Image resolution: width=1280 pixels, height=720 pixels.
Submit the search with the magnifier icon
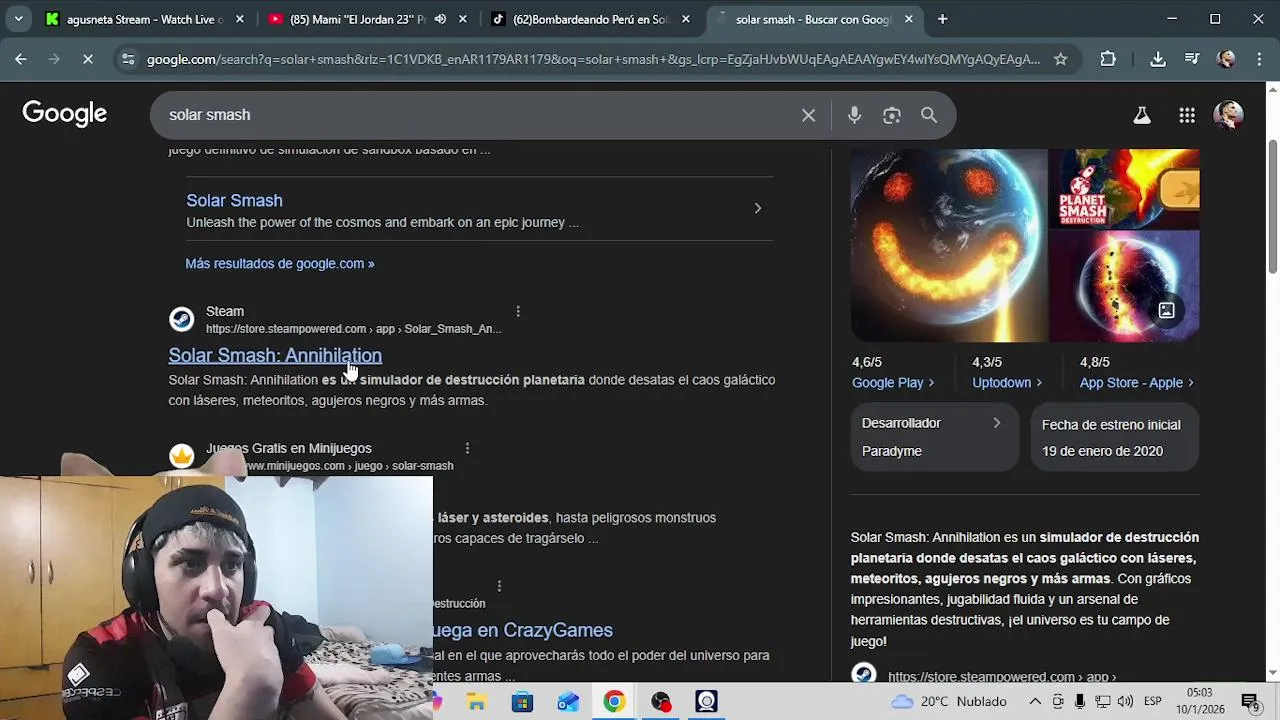click(929, 115)
